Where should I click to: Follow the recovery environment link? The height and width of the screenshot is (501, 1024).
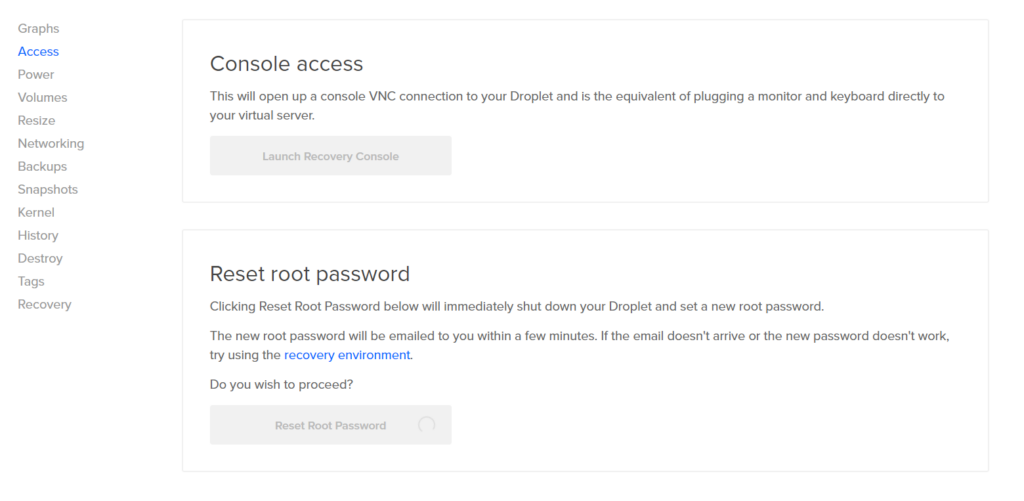tap(347, 355)
